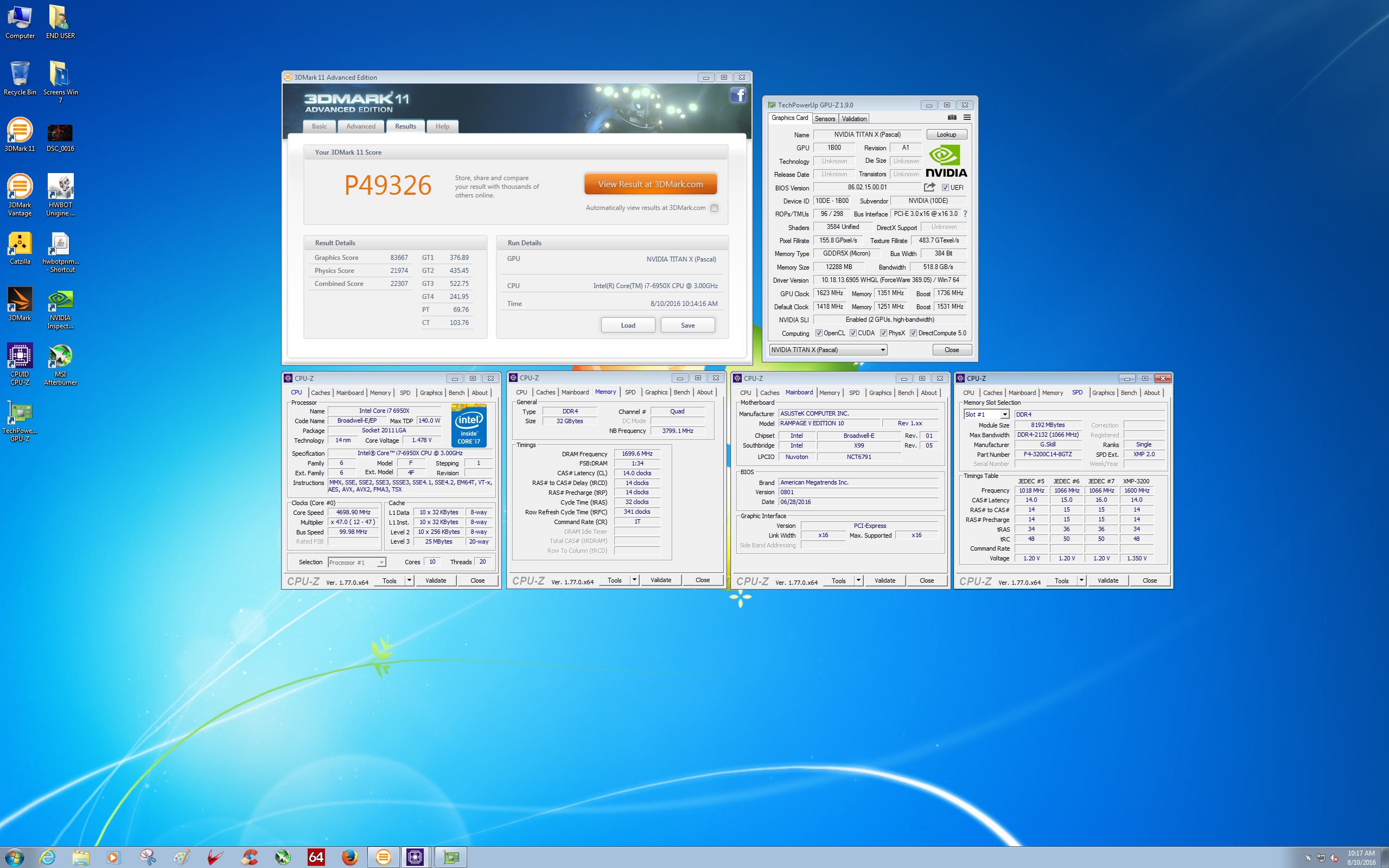This screenshot has height=868, width=1389.
Task: Click the GPU-Z screenshot camera icon
Action: [952, 118]
